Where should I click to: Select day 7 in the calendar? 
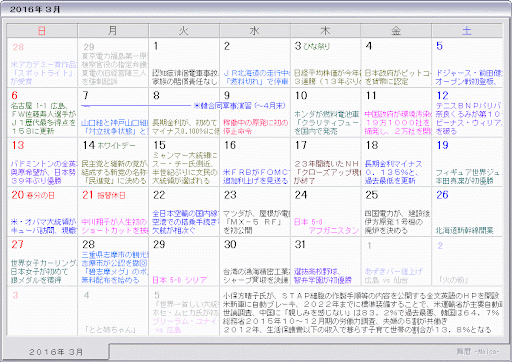[113, 112]
